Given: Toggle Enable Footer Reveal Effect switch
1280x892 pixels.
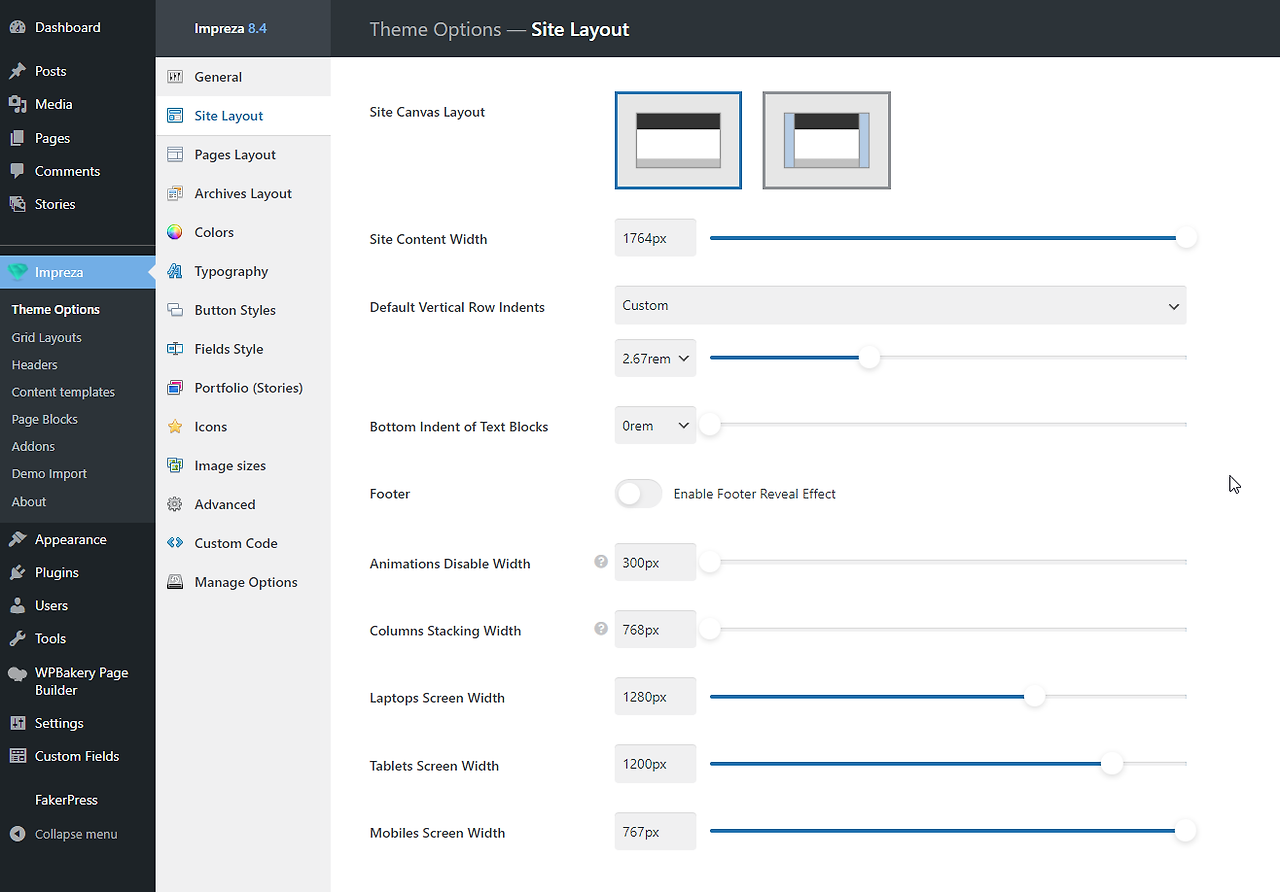Looking at the screenshot, I should click(x=638, y=493).
